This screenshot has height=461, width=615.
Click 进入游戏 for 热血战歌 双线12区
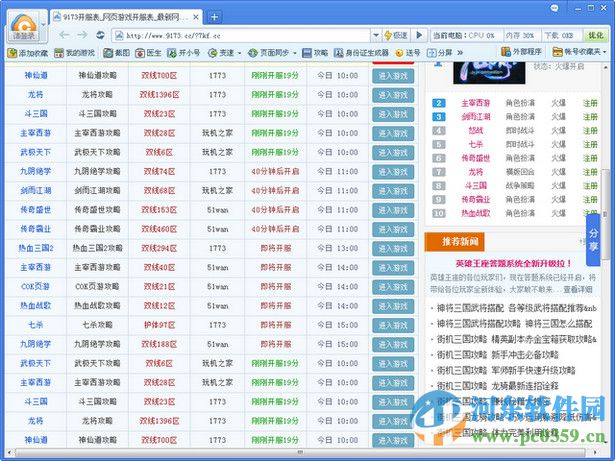393,306
